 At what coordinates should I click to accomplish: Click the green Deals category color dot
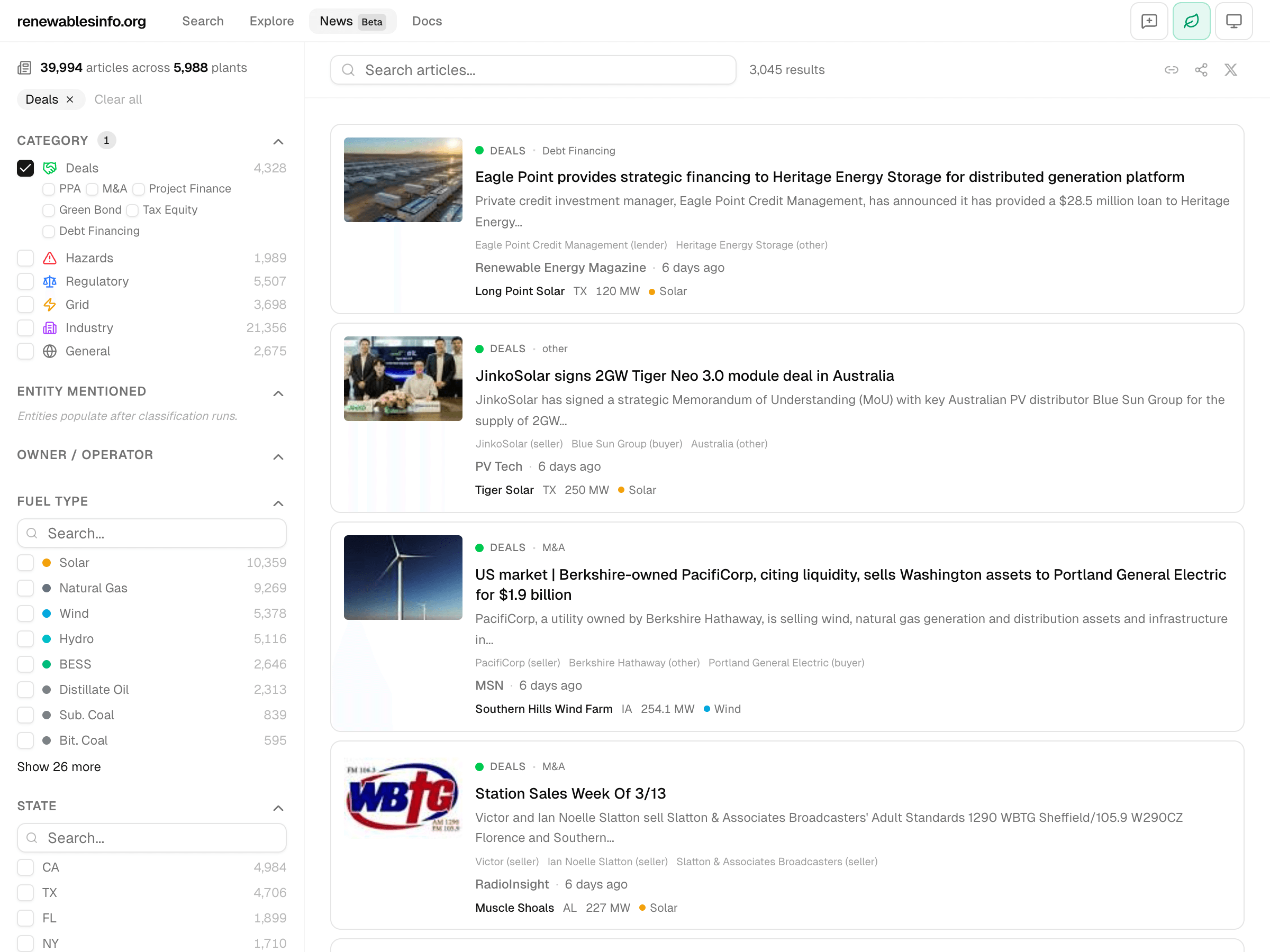click(x=479, y=150)
